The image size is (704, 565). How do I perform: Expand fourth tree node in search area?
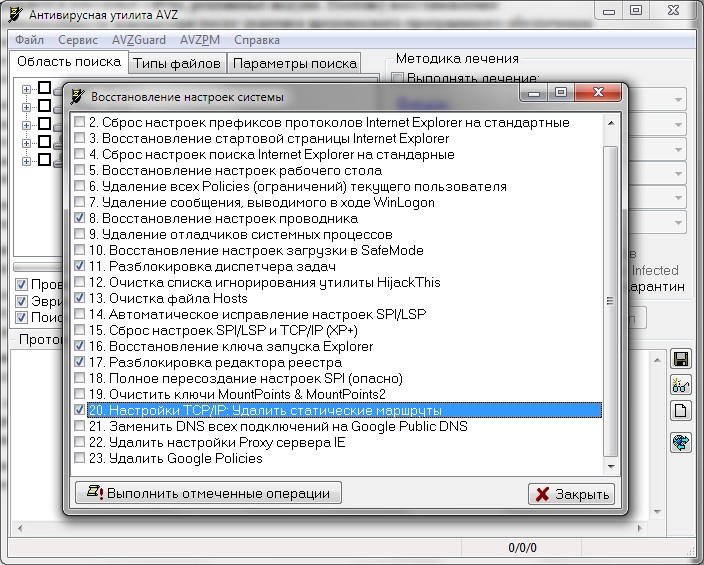click(x=26, y=143)
